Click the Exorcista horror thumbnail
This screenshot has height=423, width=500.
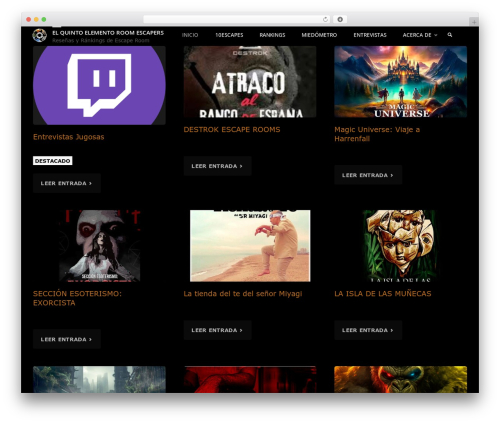(100, 246)
